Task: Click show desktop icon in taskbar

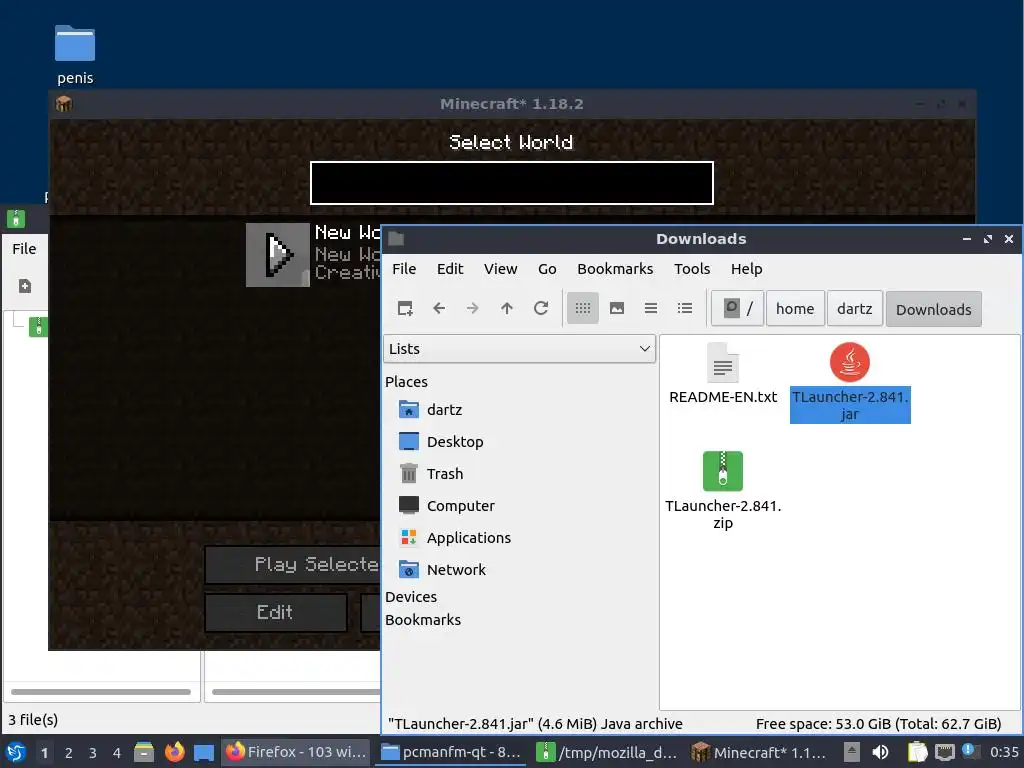Action: coord(204,752)
